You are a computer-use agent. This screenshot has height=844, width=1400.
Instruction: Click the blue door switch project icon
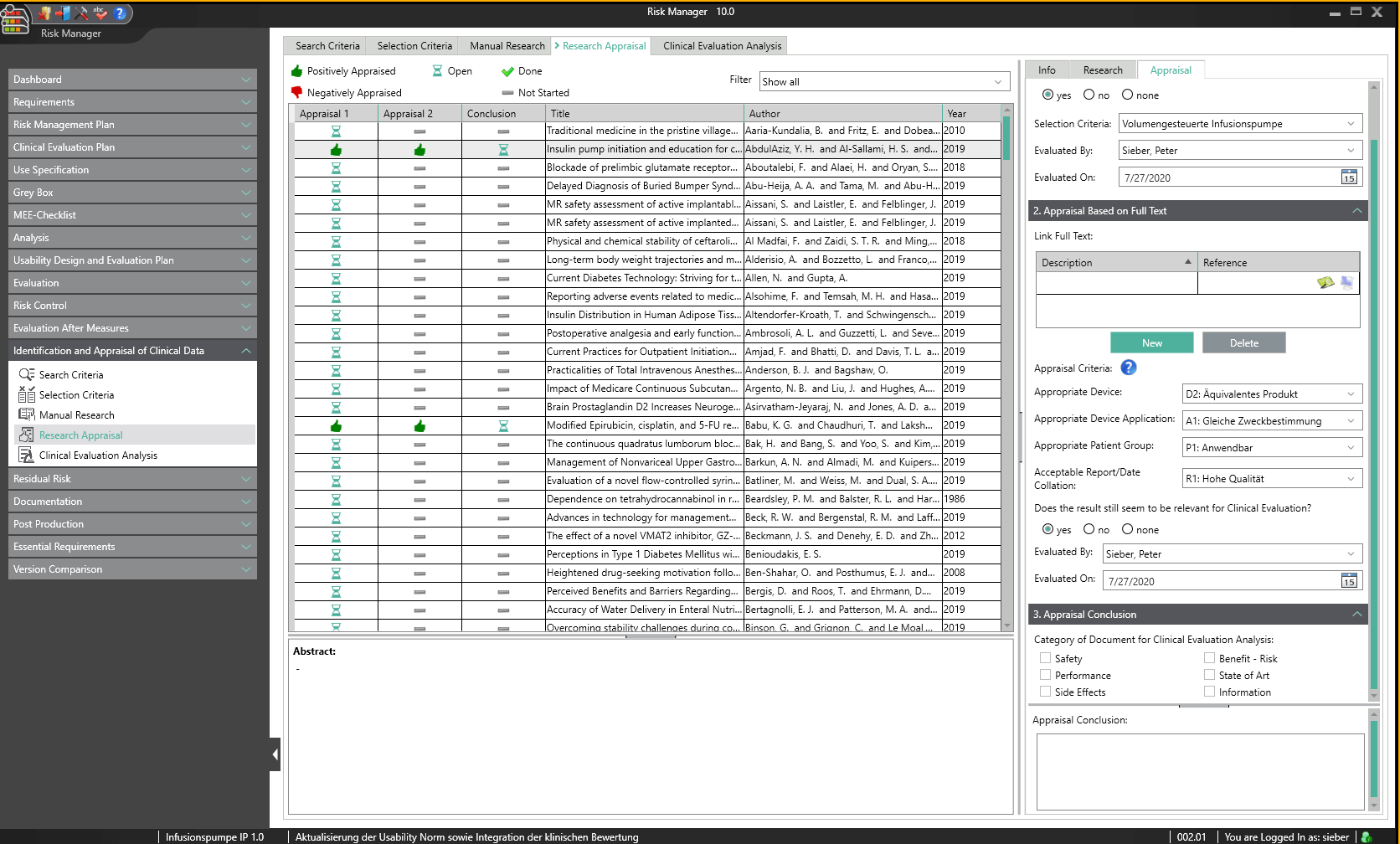click(x=63, y=13)
